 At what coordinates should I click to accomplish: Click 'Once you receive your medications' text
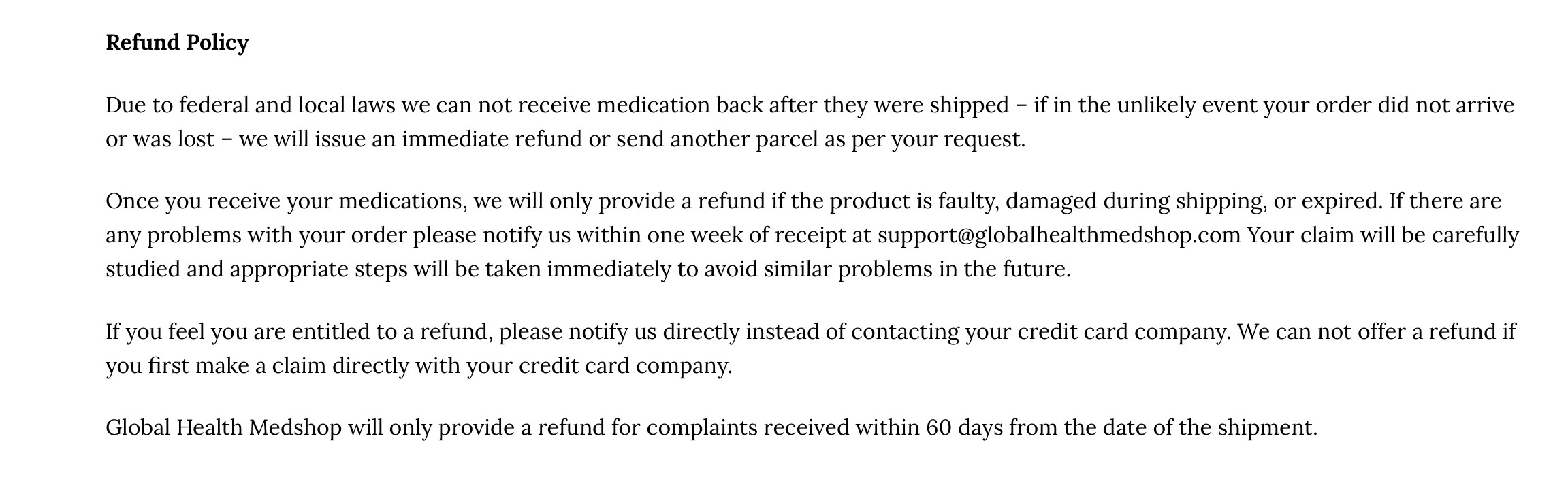coord(287,201)
